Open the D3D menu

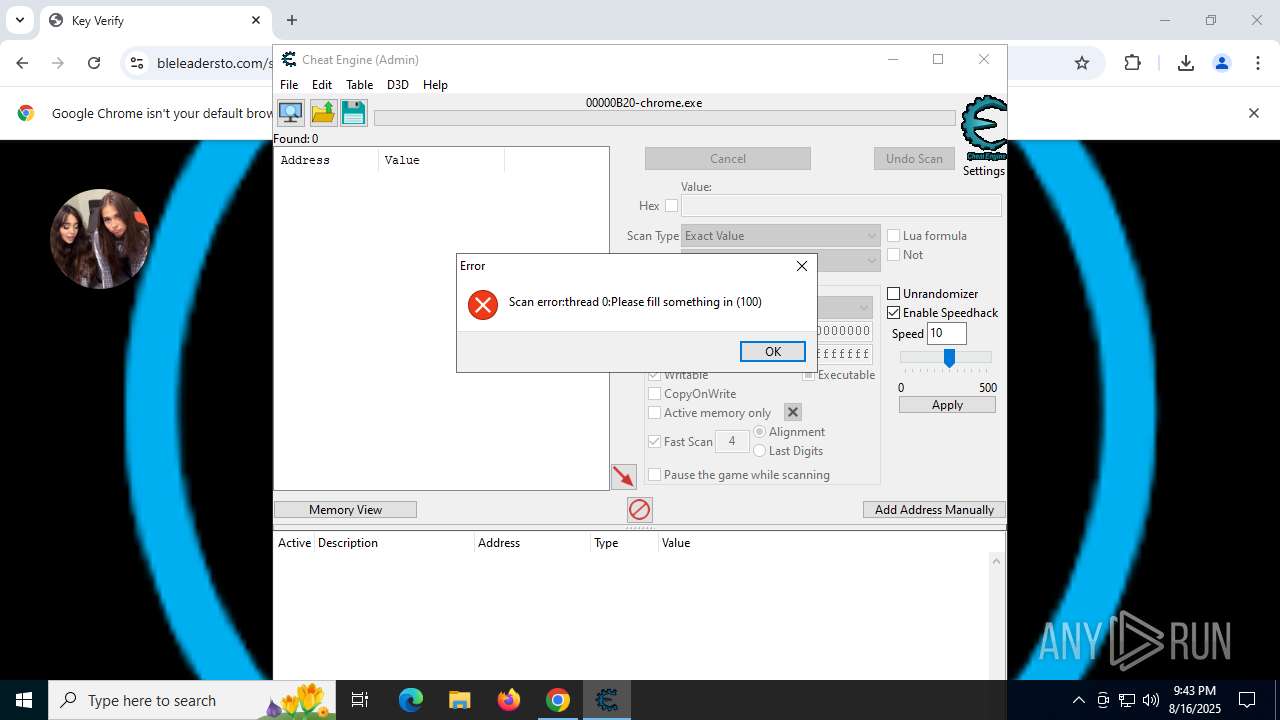[398, 85]
